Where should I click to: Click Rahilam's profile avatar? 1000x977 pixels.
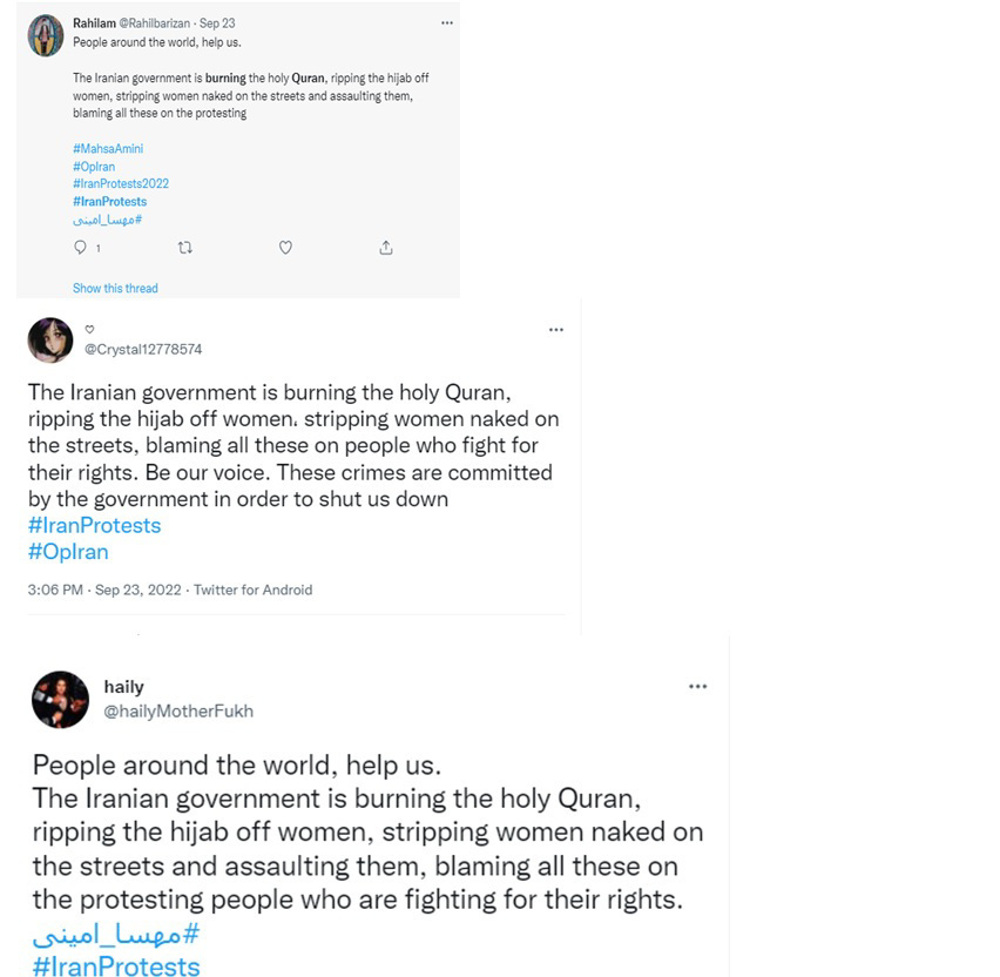45,36
